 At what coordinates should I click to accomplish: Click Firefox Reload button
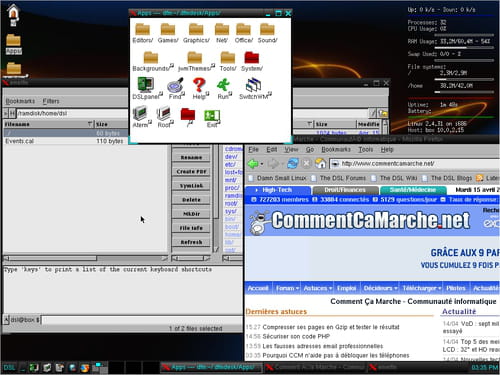point(293,164)
